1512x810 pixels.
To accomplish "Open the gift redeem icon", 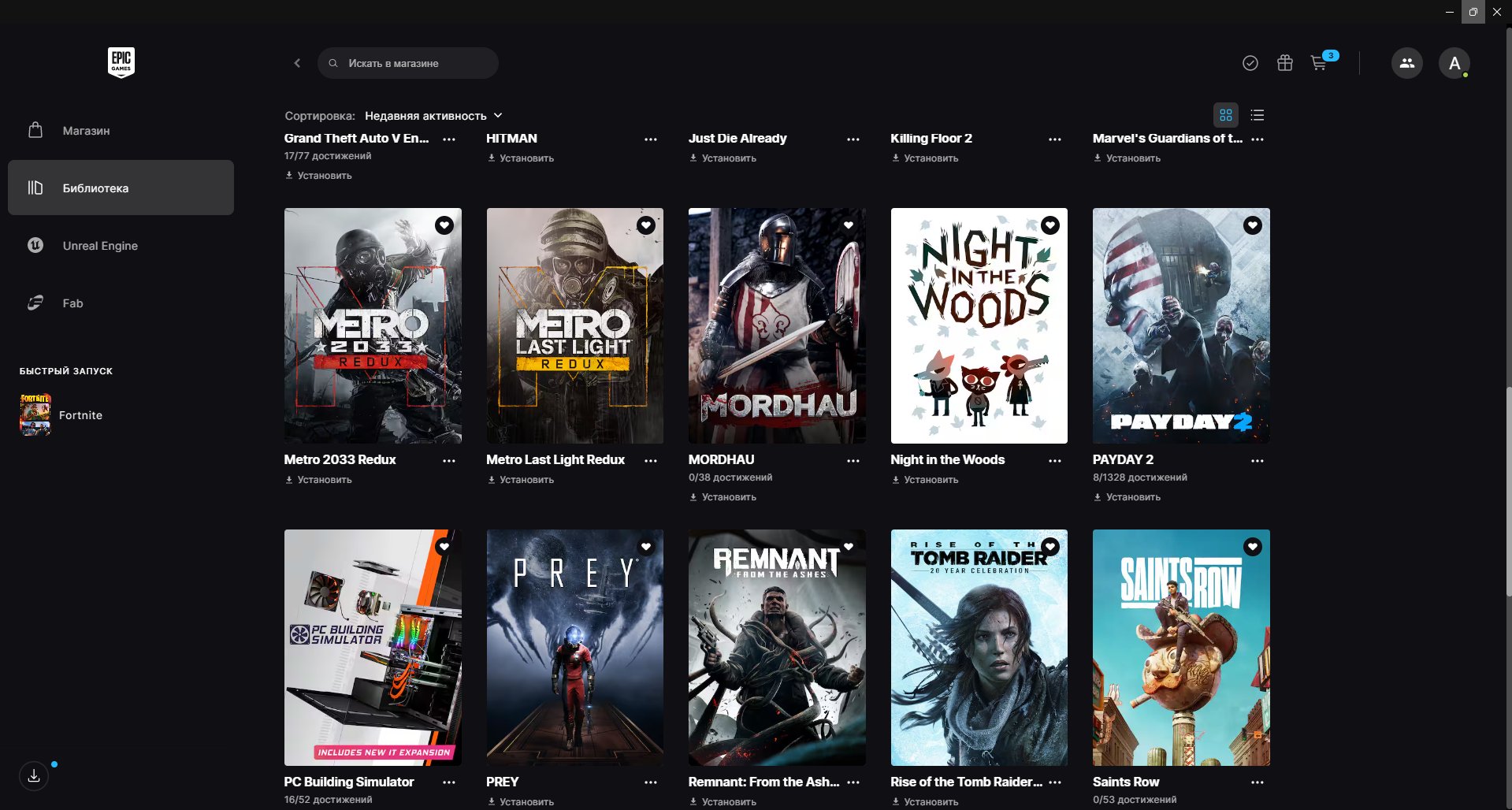I will pos(1284,63).
